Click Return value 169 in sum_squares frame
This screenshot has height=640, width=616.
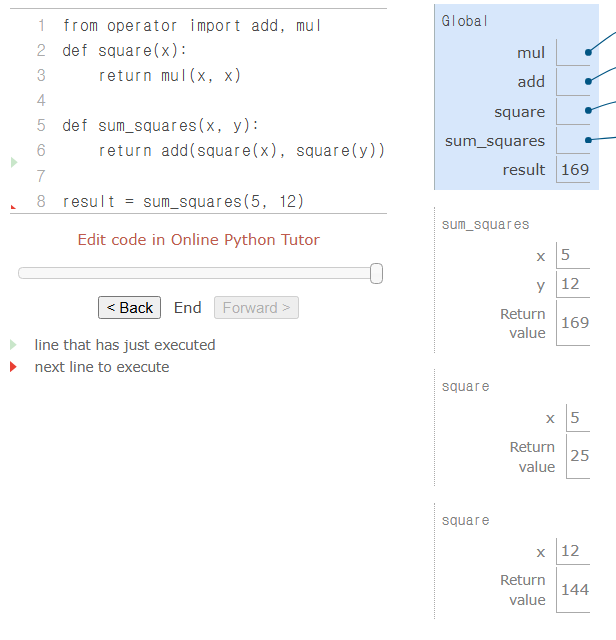(575, 322)
